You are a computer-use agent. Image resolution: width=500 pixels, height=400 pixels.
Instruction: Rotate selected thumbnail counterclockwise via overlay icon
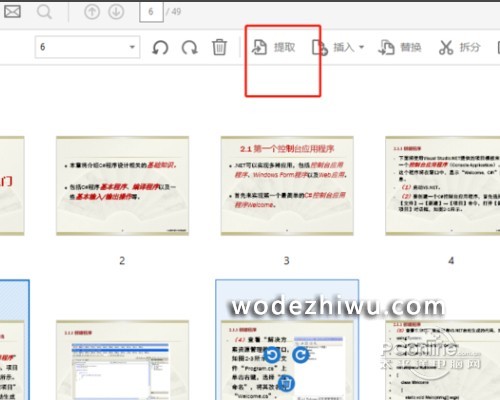click(x=272, y=355)
